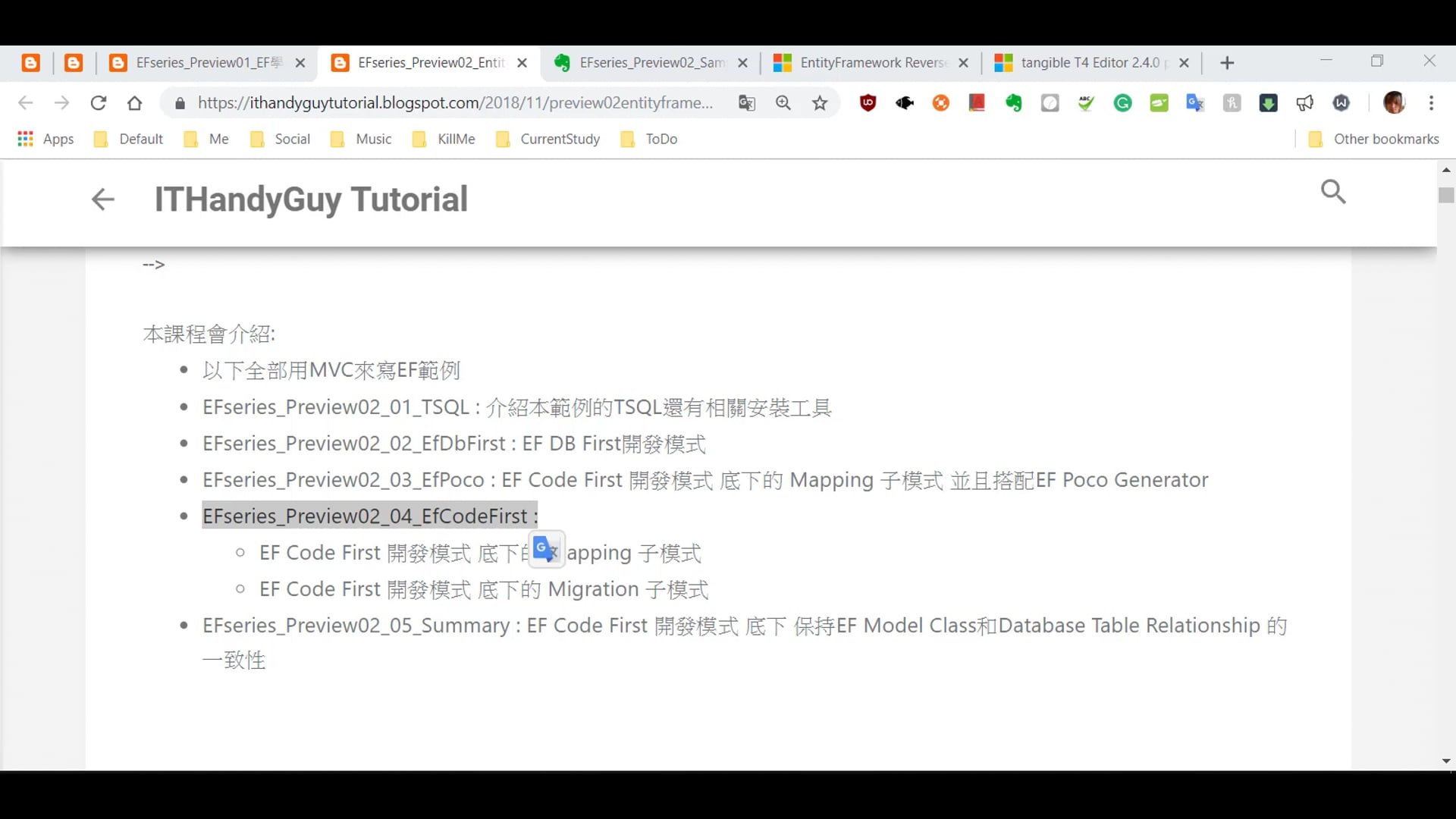Click the back arrow next to ITHandyGuy Tutorial

(x=102, y=199)
